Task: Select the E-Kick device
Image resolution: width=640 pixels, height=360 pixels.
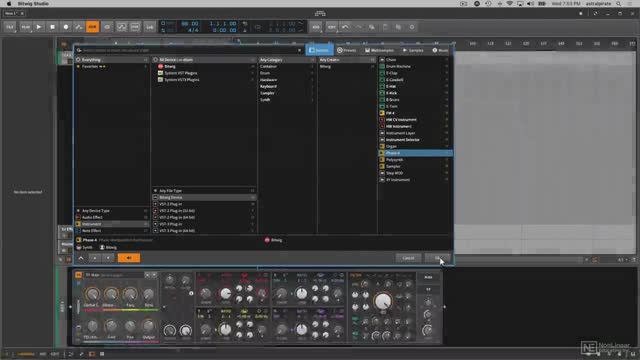Action: pos(415,93)
